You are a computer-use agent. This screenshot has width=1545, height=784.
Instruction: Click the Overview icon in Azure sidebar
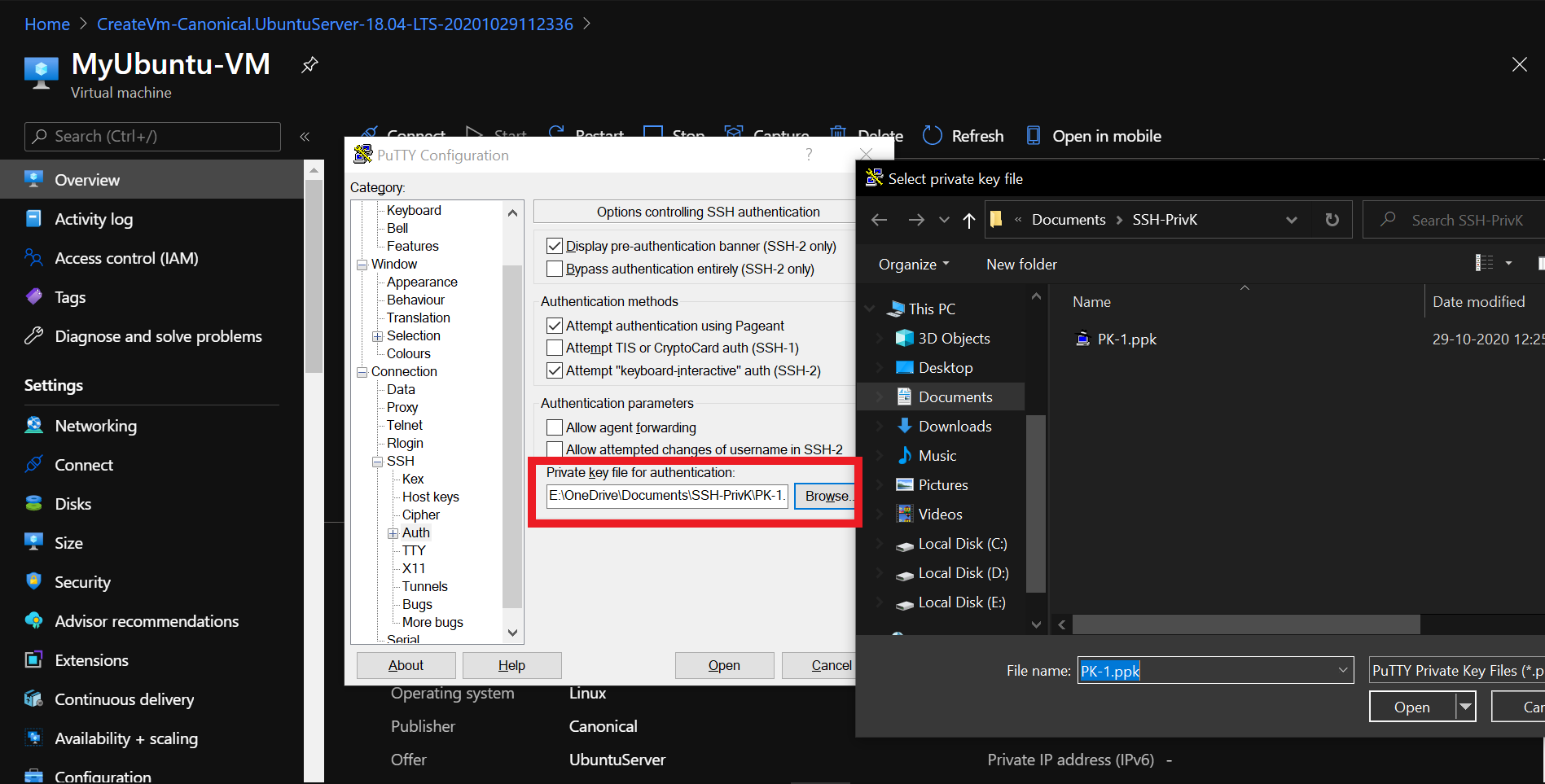pyautogui.click(x=33, y=179)
